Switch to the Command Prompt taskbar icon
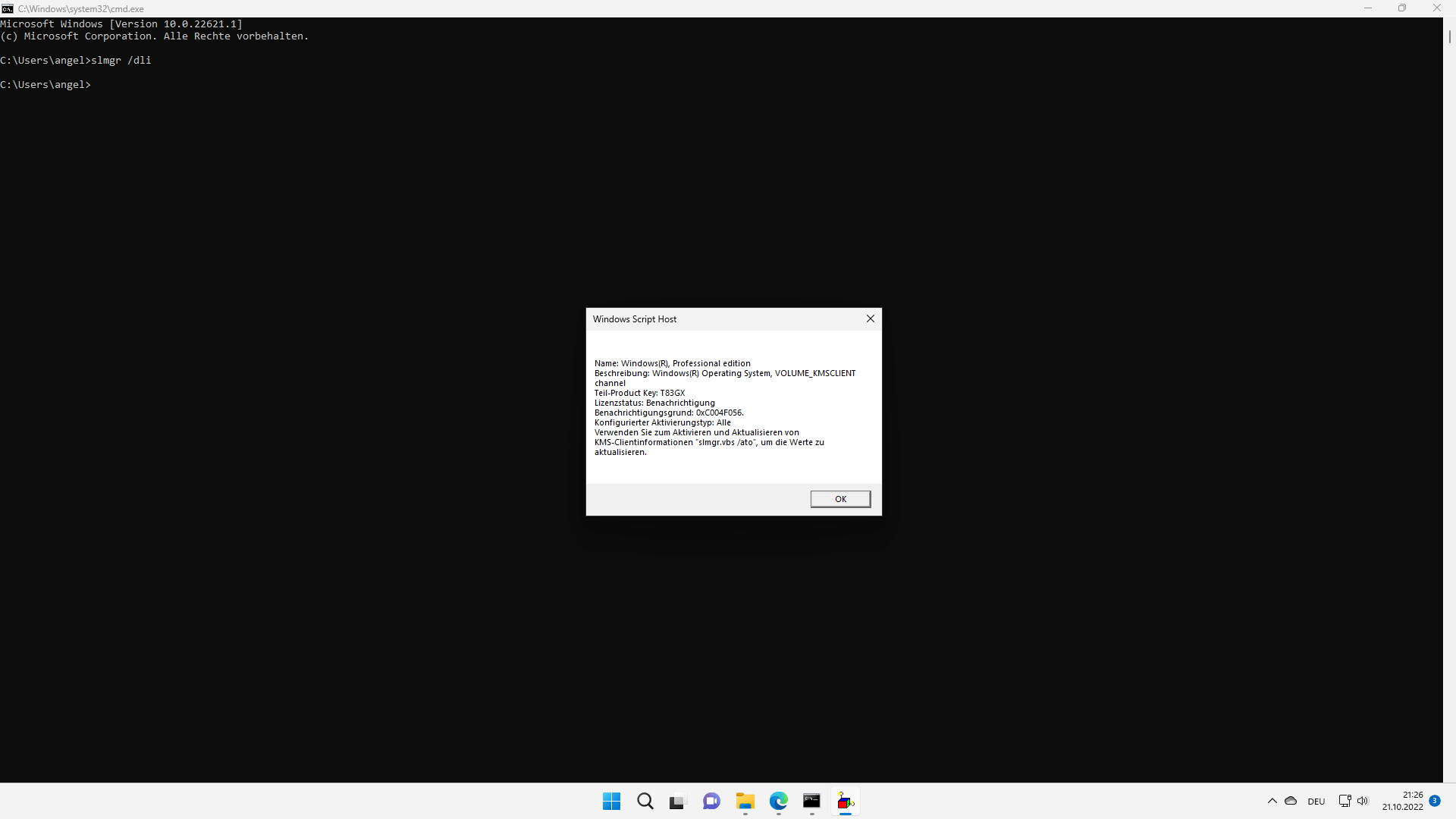Screen dimensions: 1456x819 point(811,801)
